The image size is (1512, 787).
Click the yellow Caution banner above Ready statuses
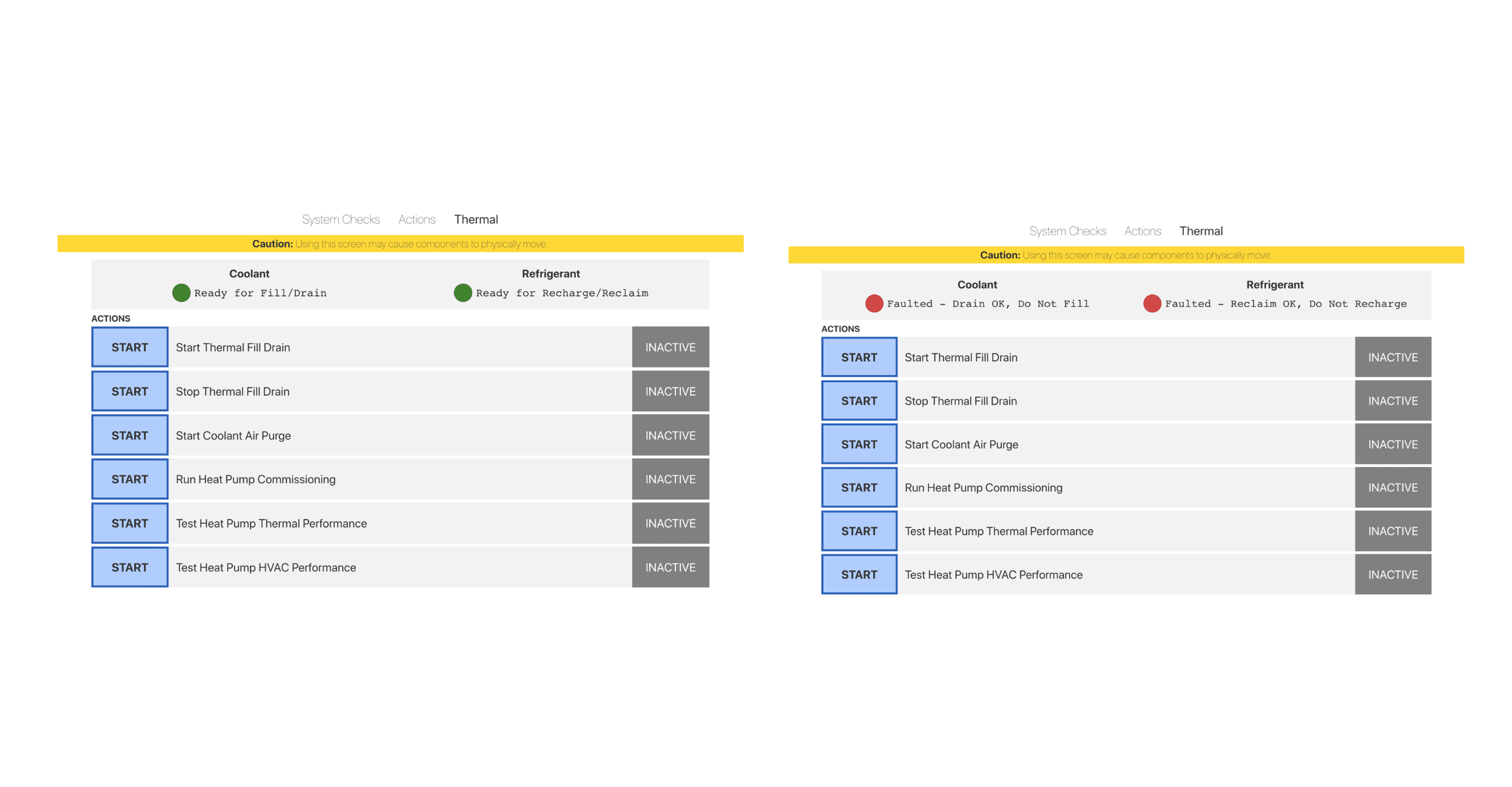click(x=400, y=243)
